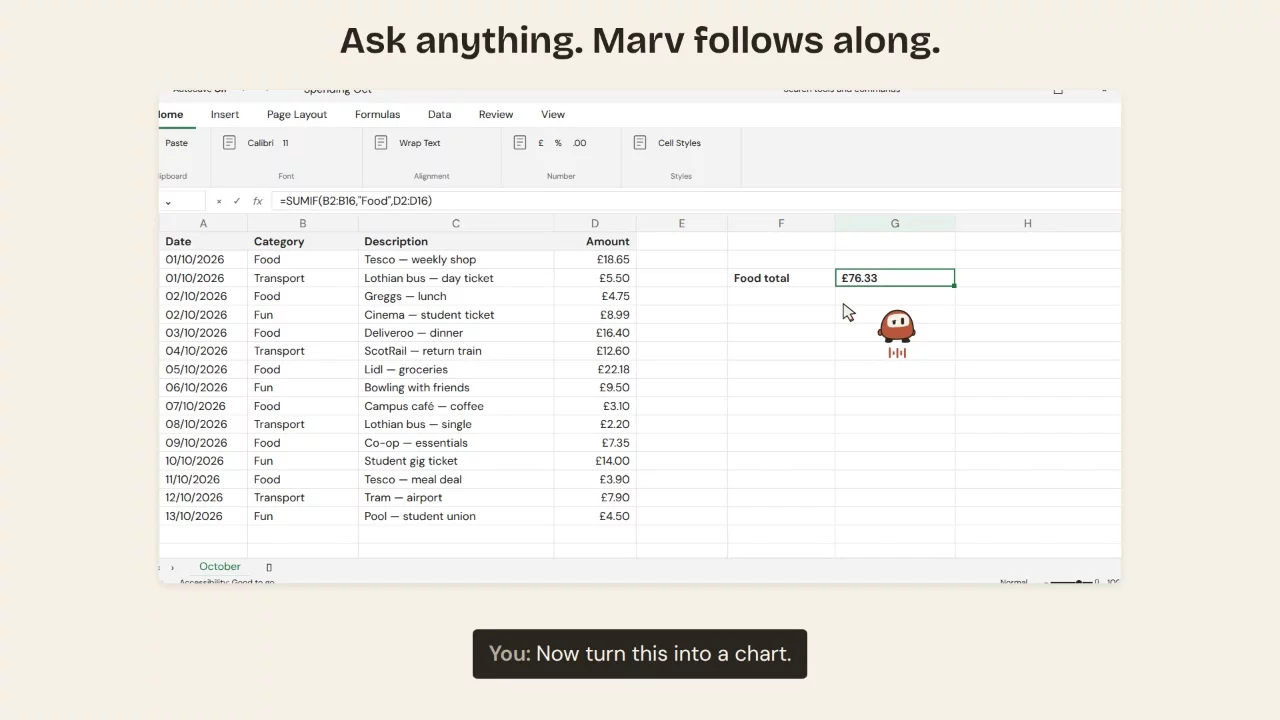Click the Font group icon beside Calibri
The height and width of the screenshot is (720, 1280).
coord(229,143)
